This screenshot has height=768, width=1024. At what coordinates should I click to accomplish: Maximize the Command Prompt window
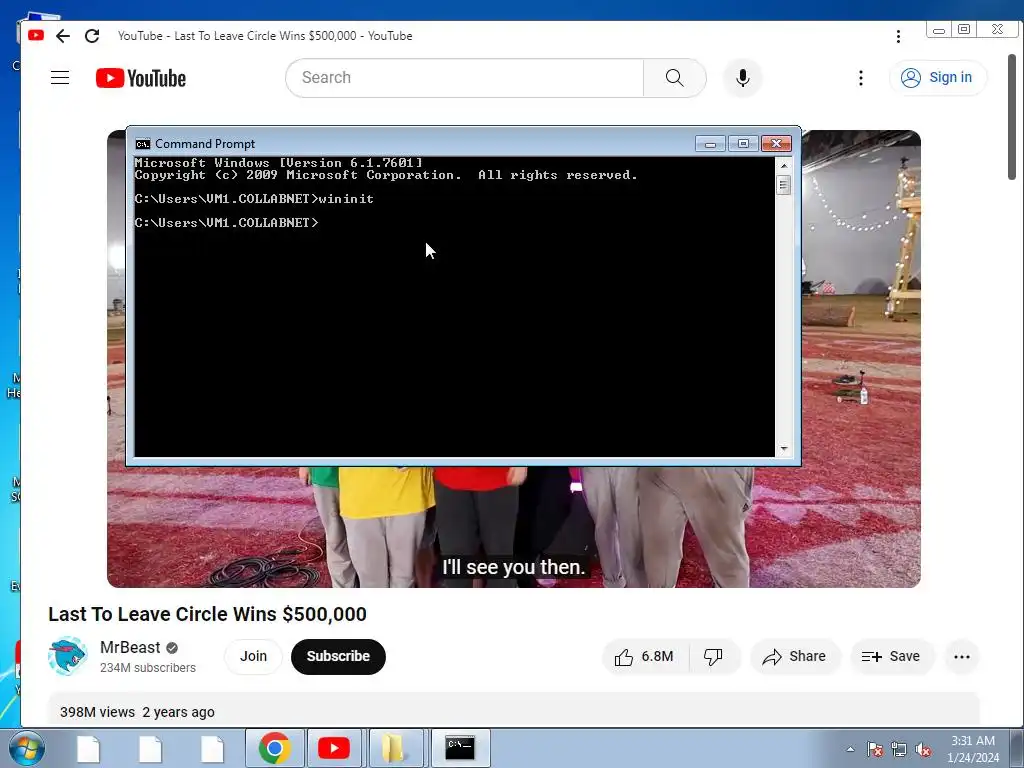pyautogui.click(x=743, y=144)
